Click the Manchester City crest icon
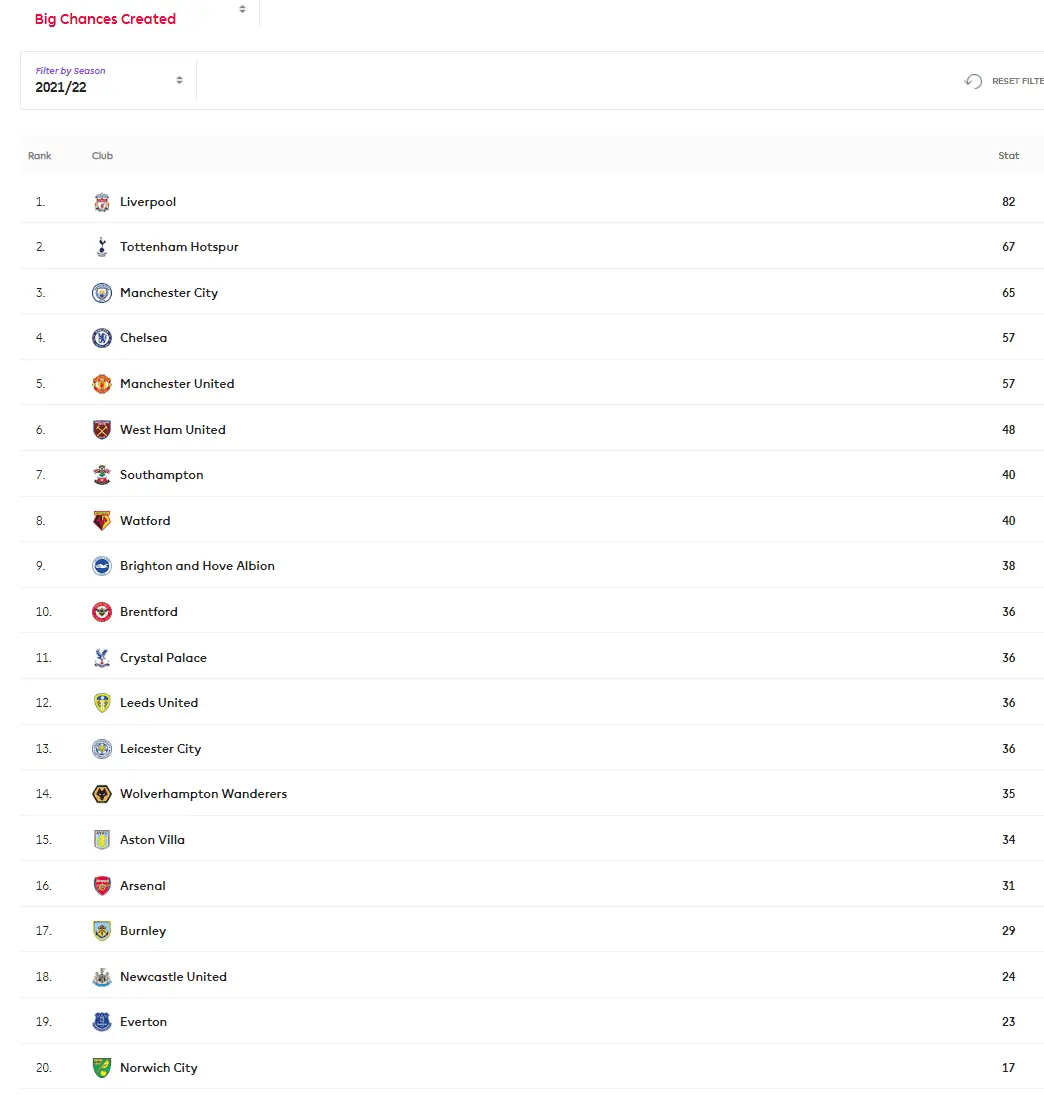 coord(102,293)
